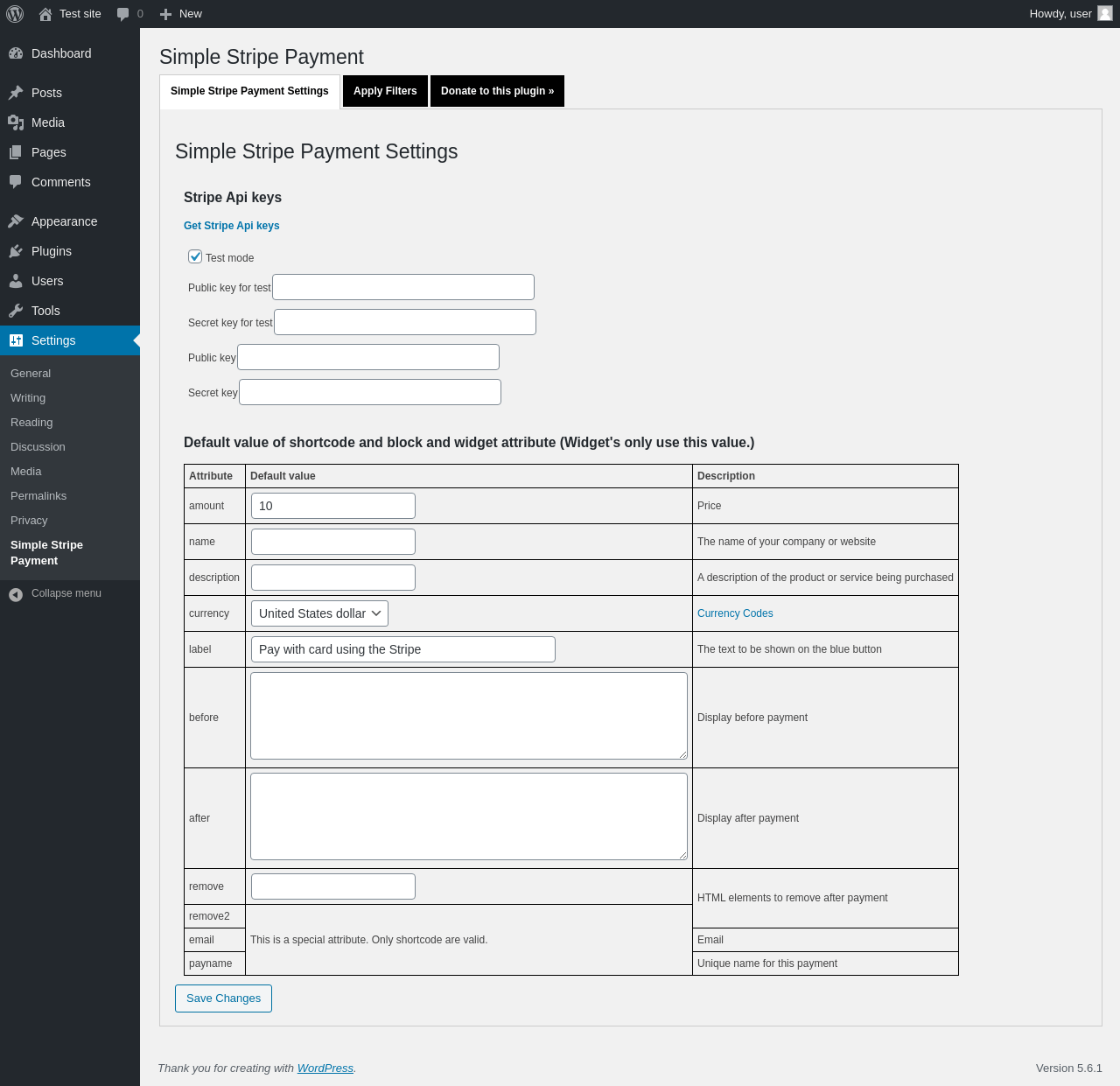Viewport: 1120px width, 1086px height.
Task: Click the label default value field
Action: (403, 649)
